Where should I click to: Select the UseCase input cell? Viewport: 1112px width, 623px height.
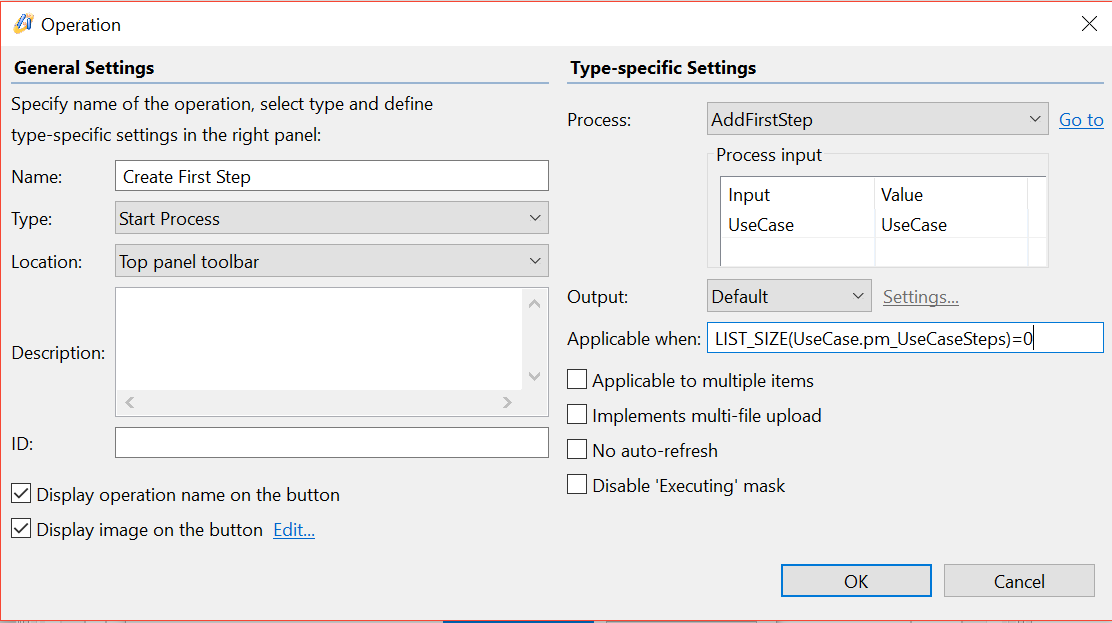(797, 225)
